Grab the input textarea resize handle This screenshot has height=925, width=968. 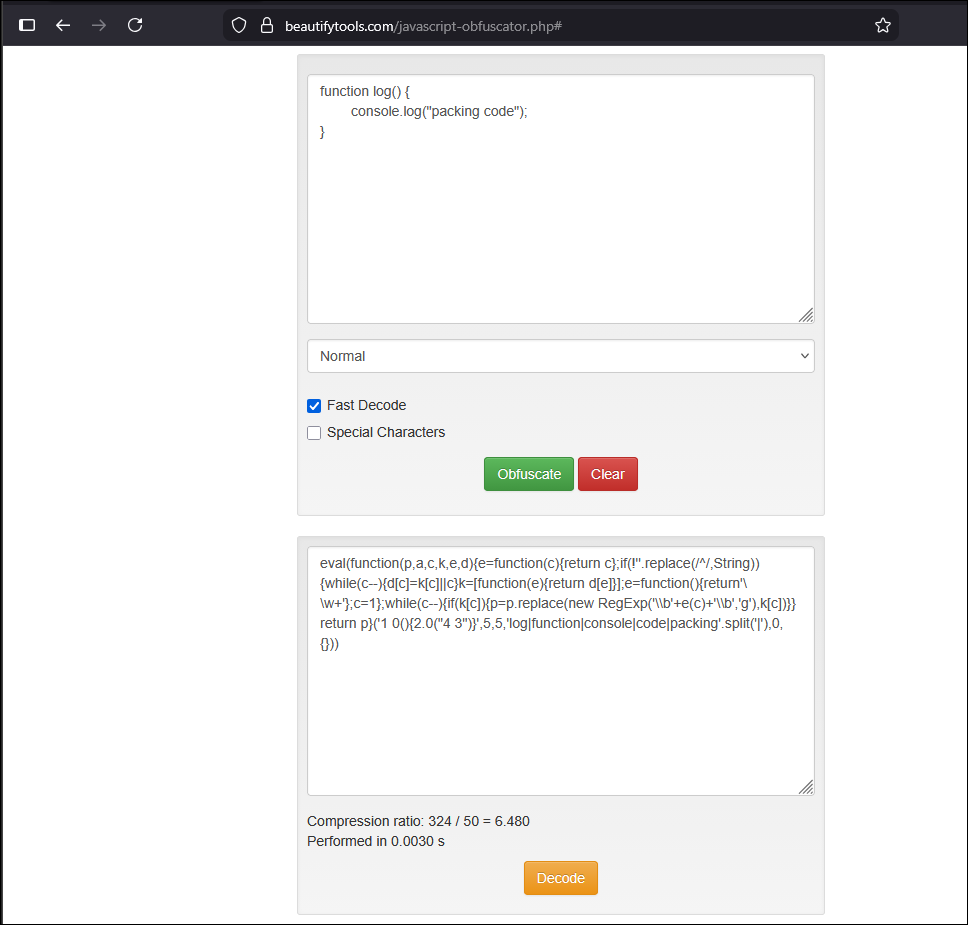pyautogui.click(x=806, y=316)
